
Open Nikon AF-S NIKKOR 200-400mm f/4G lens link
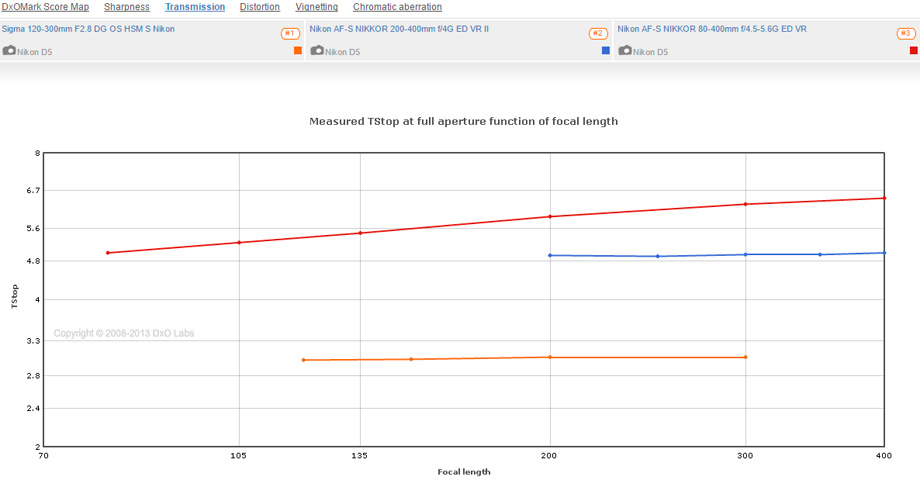399,29
